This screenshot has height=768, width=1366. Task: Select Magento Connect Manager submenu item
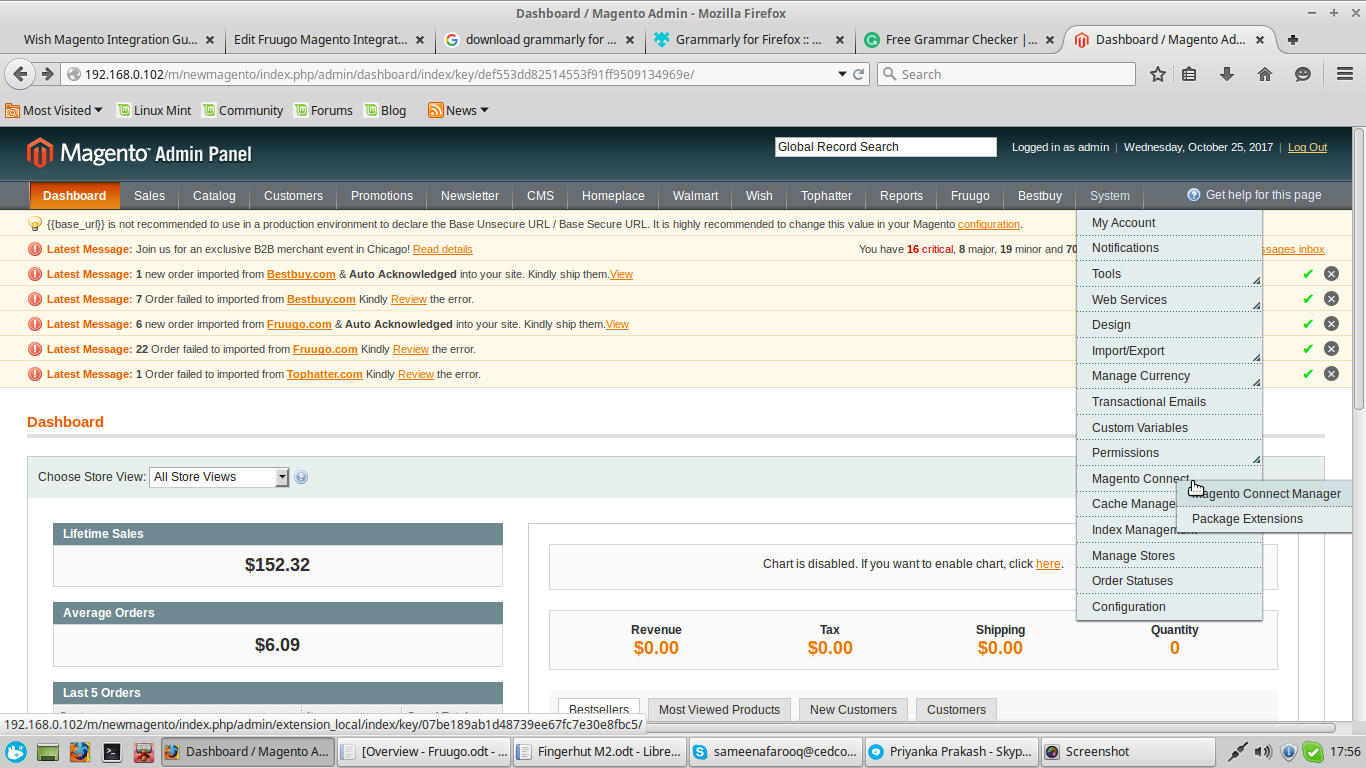pyautogui.click(x=1266, y=494)
